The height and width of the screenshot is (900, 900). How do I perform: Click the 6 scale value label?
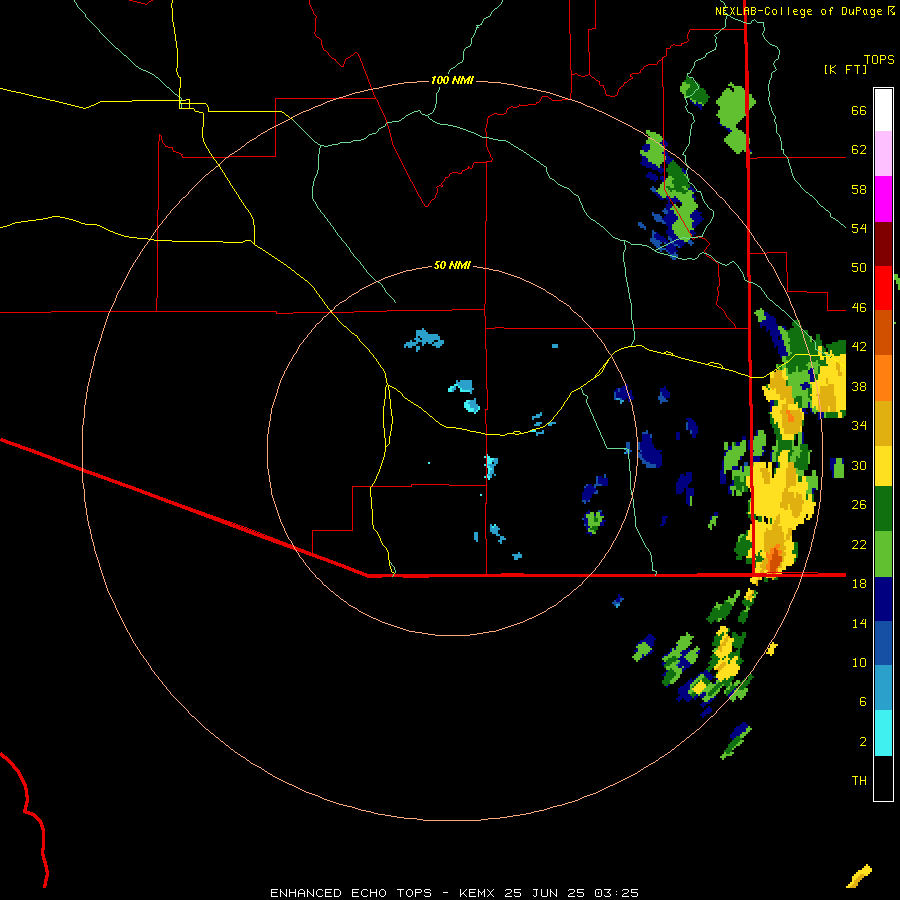[x=863, y=702]
